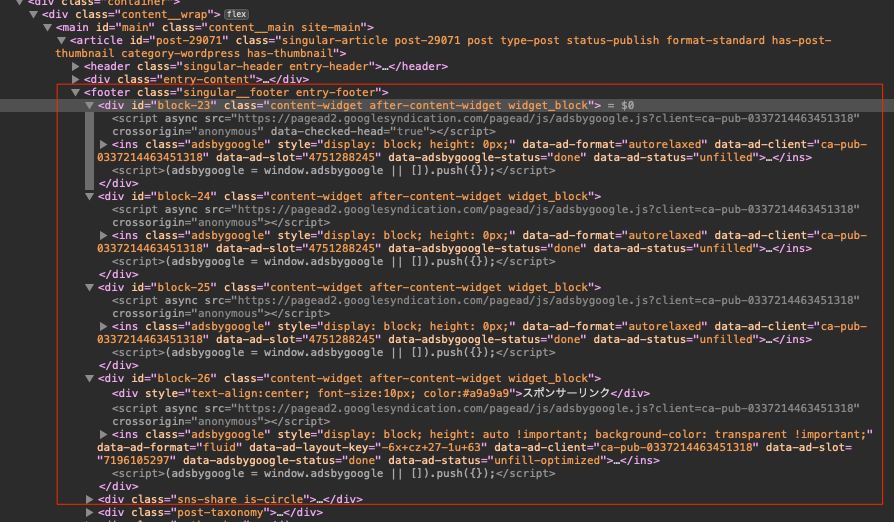Expand the sns-share is-circle div

[90, 499]
